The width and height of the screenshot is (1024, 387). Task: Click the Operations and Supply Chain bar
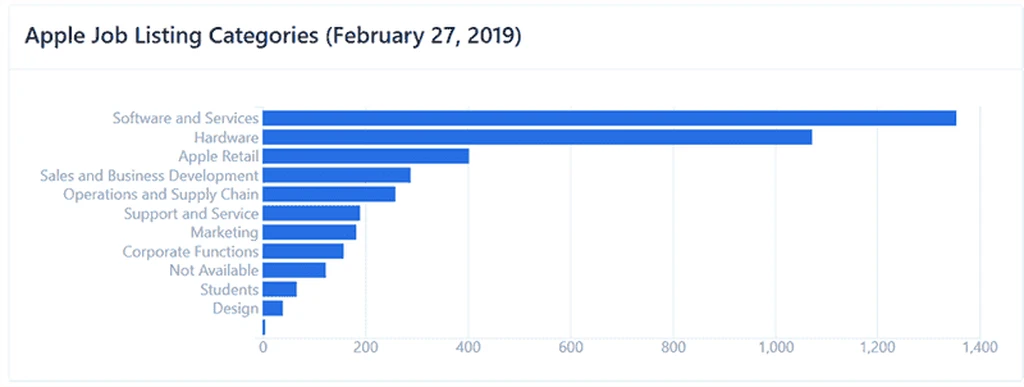[329, 194]
